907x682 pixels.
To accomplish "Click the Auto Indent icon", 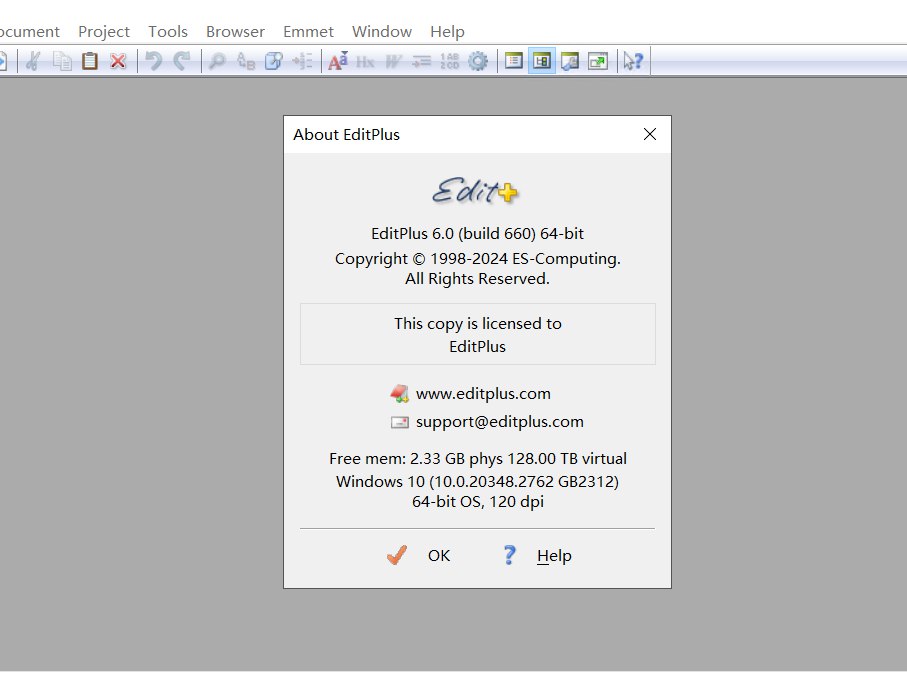I will pyautogui.click(x=422, y=61).
